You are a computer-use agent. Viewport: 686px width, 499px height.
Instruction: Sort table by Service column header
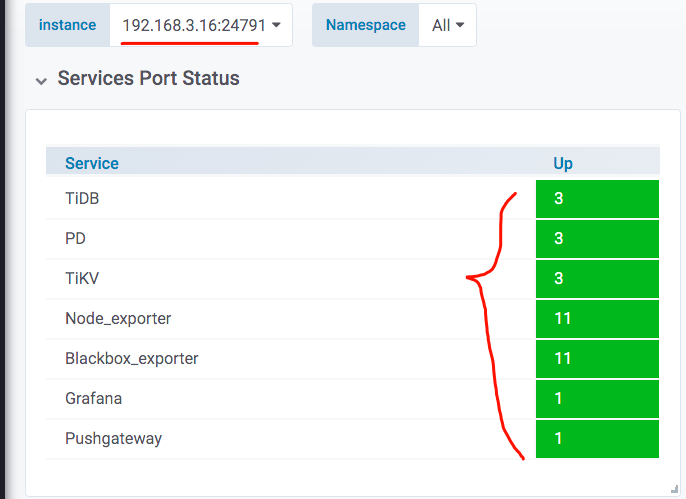pyautogui.click(x=92, y=163)
